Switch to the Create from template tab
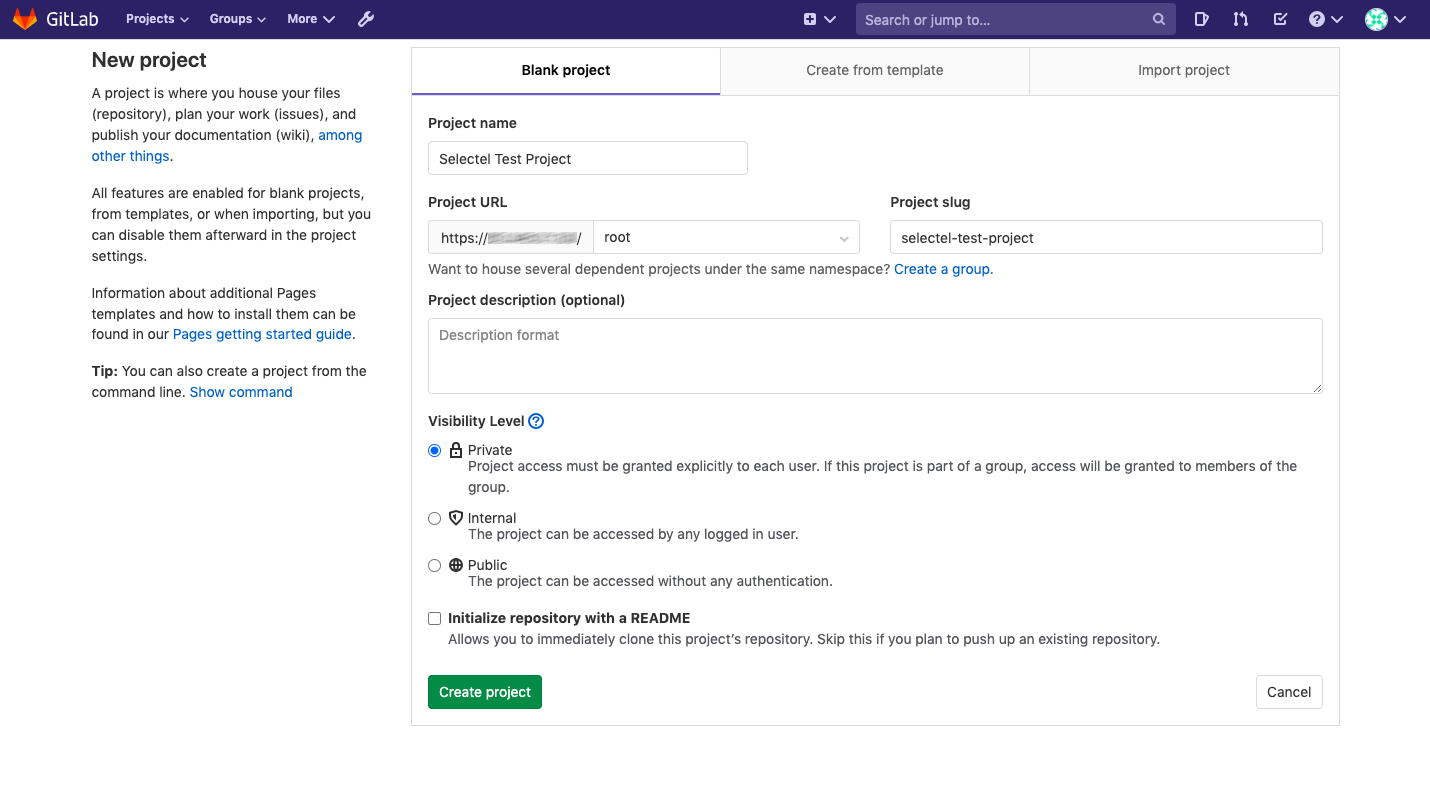Image resolution: width=1430 pixels, height=787 pixels. [x=874, y=70]
